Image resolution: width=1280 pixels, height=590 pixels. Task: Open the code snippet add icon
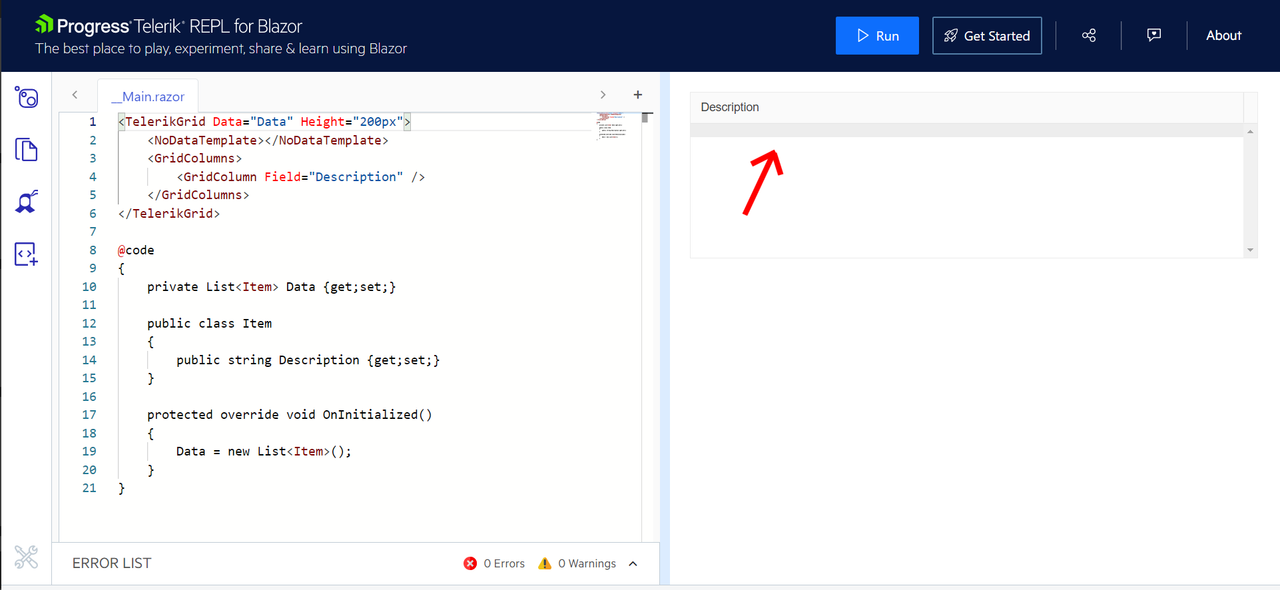click(27, 254)
